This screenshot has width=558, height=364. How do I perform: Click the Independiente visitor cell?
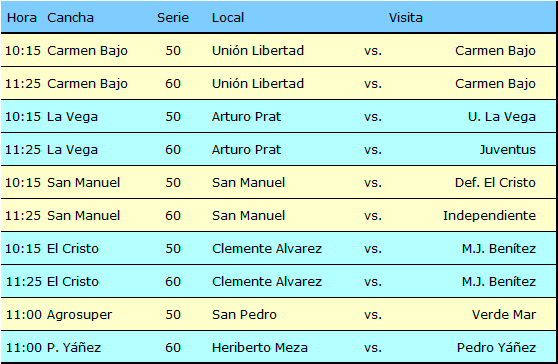pyautogui.click(x=489, y=216)
